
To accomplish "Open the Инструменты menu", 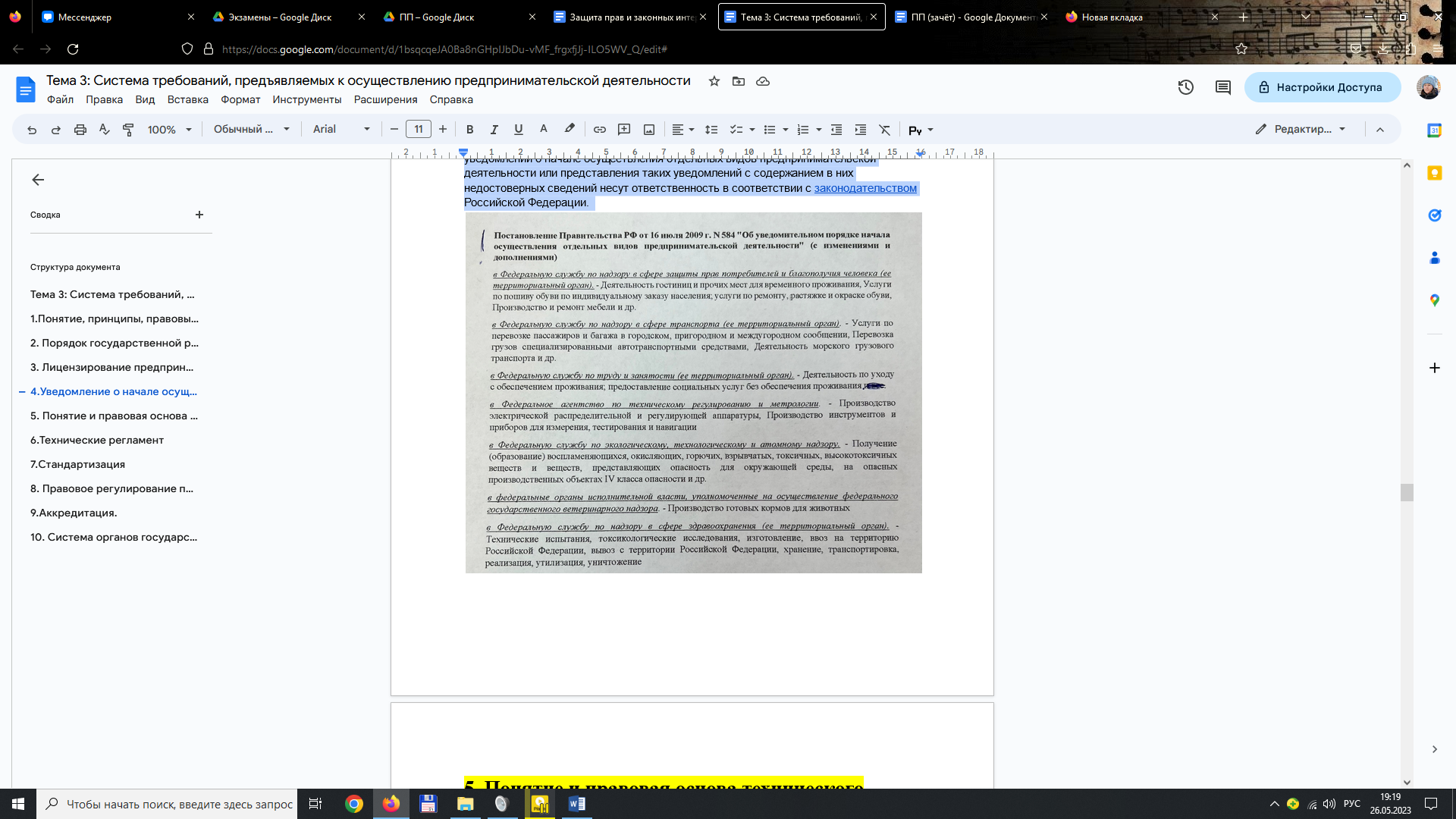I will pos(307,99).
